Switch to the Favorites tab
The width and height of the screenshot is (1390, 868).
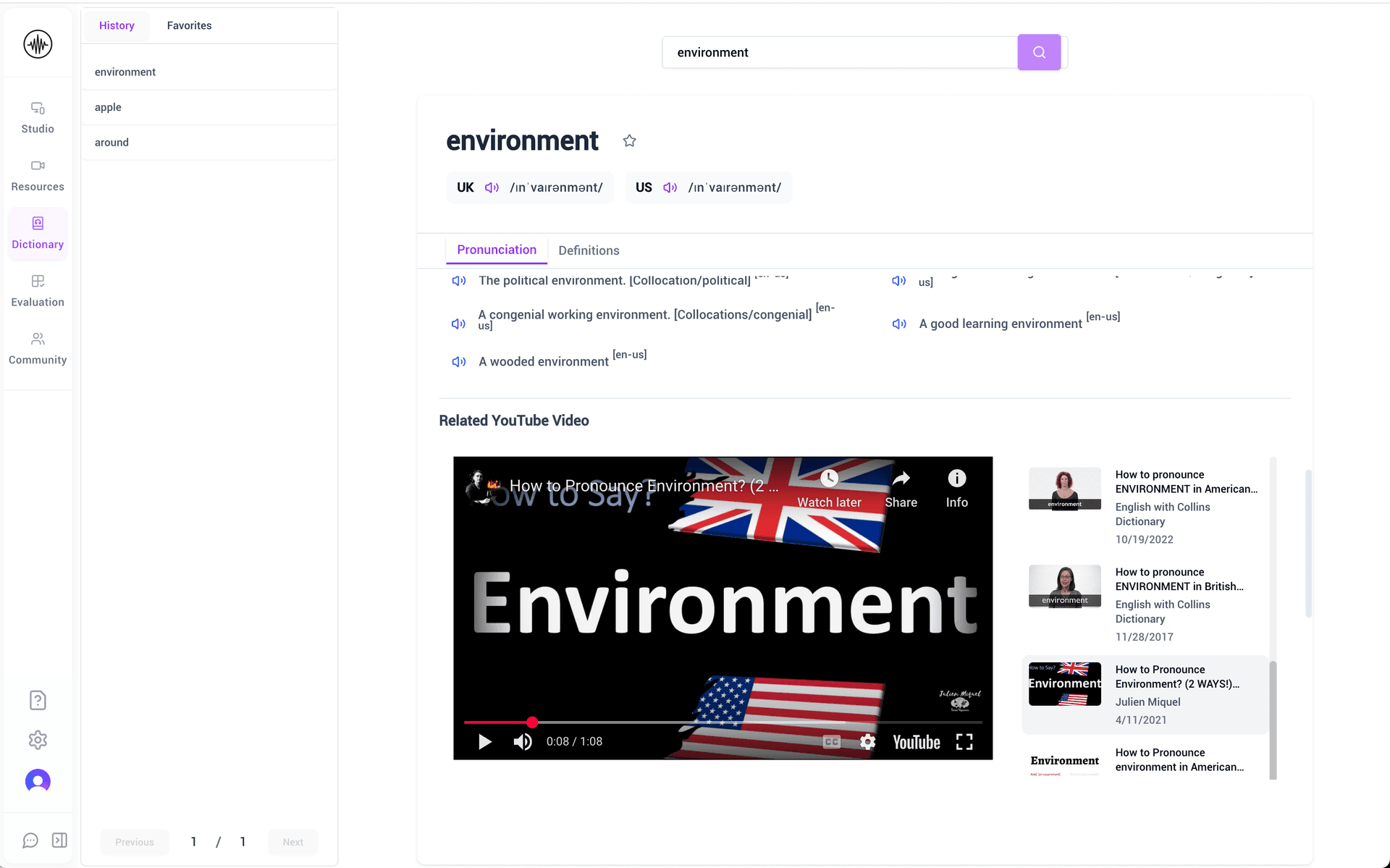[189, 25]
